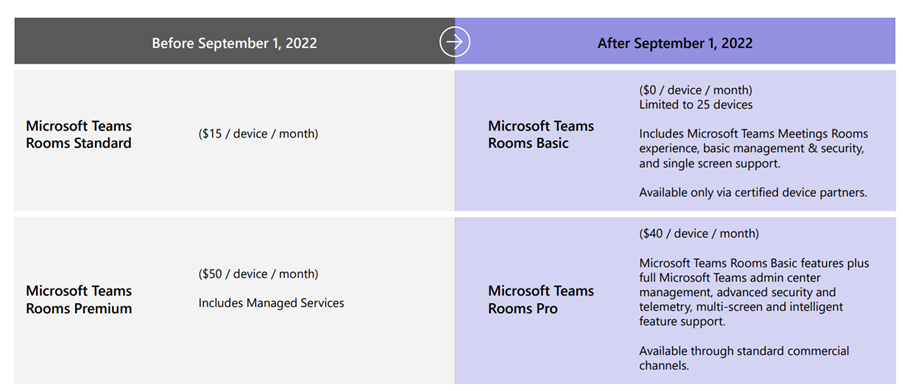Image resolution: width=903 pixels, height=391 pixels.
Task: Click Available through standard commercial channels text
Action: point(744,358)
